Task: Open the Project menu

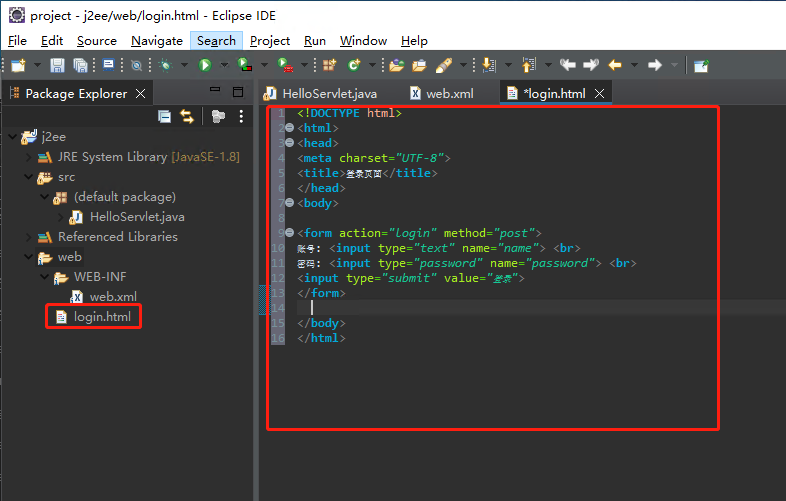Action: coord(270,41)
